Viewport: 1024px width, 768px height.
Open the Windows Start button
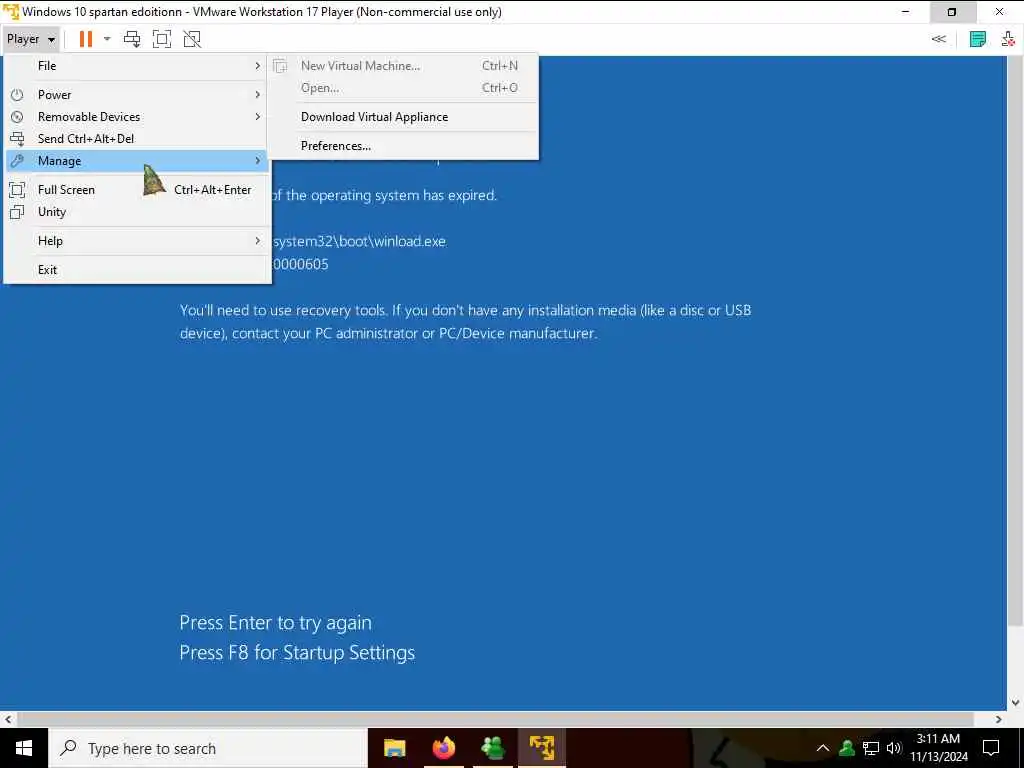[x=24, y=748]
